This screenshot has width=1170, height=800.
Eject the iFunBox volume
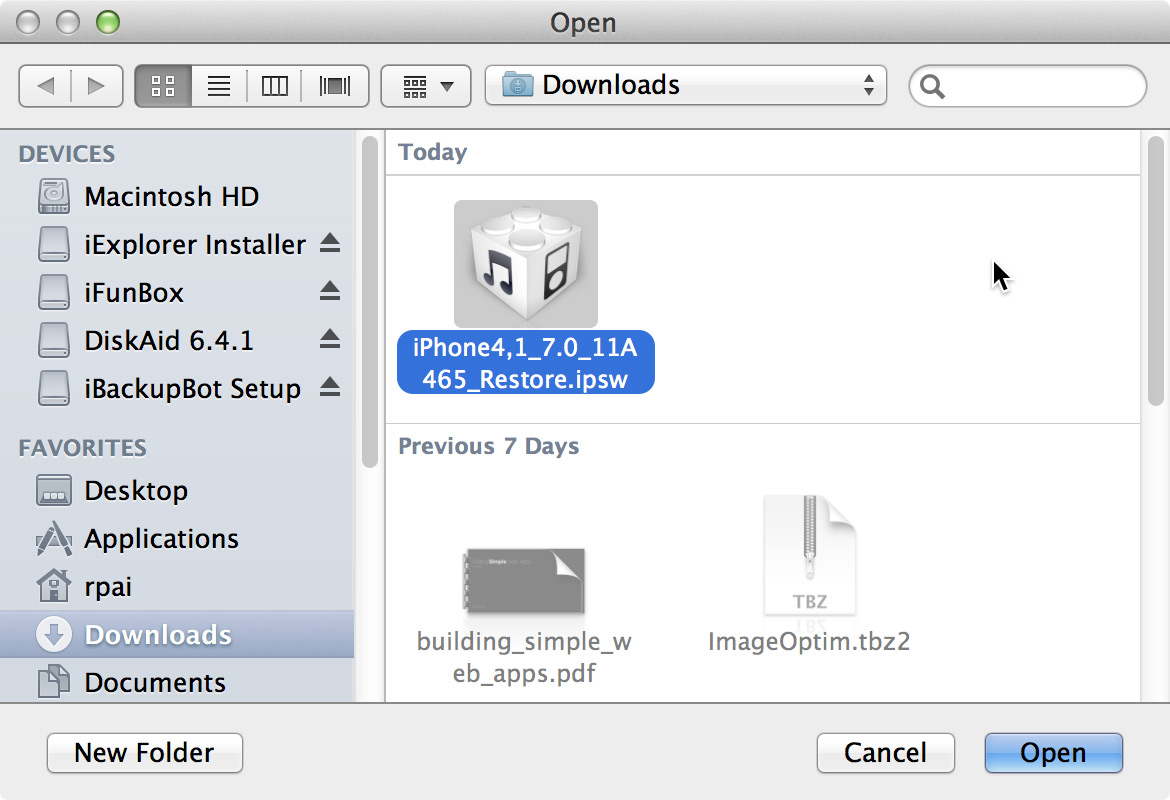pyautogui.click(x=330, y=291)
